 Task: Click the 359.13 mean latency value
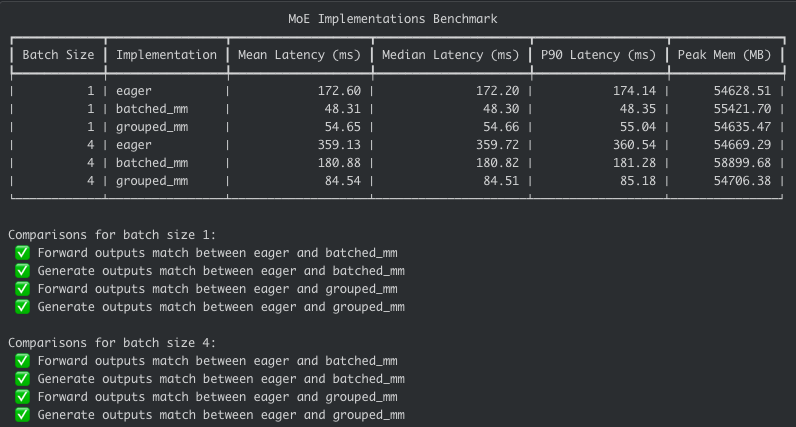click(340, 144)
